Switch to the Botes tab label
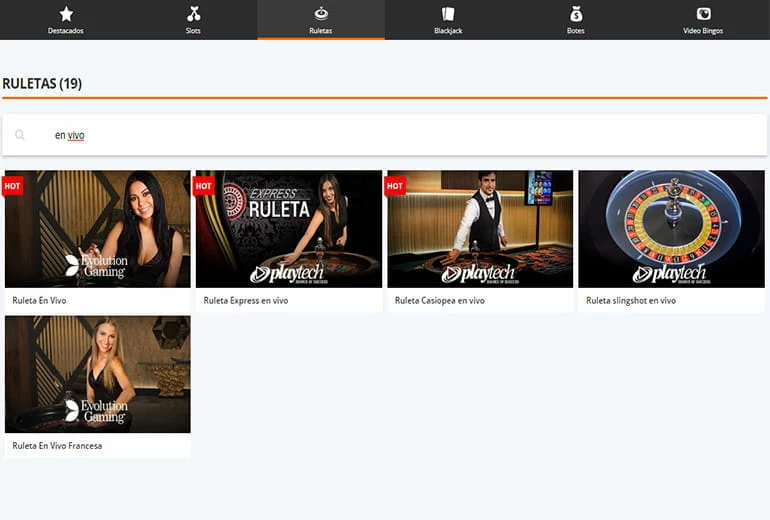Image resolution: width=770 pixels, height=520 pixels. click(x=576, y=30)
